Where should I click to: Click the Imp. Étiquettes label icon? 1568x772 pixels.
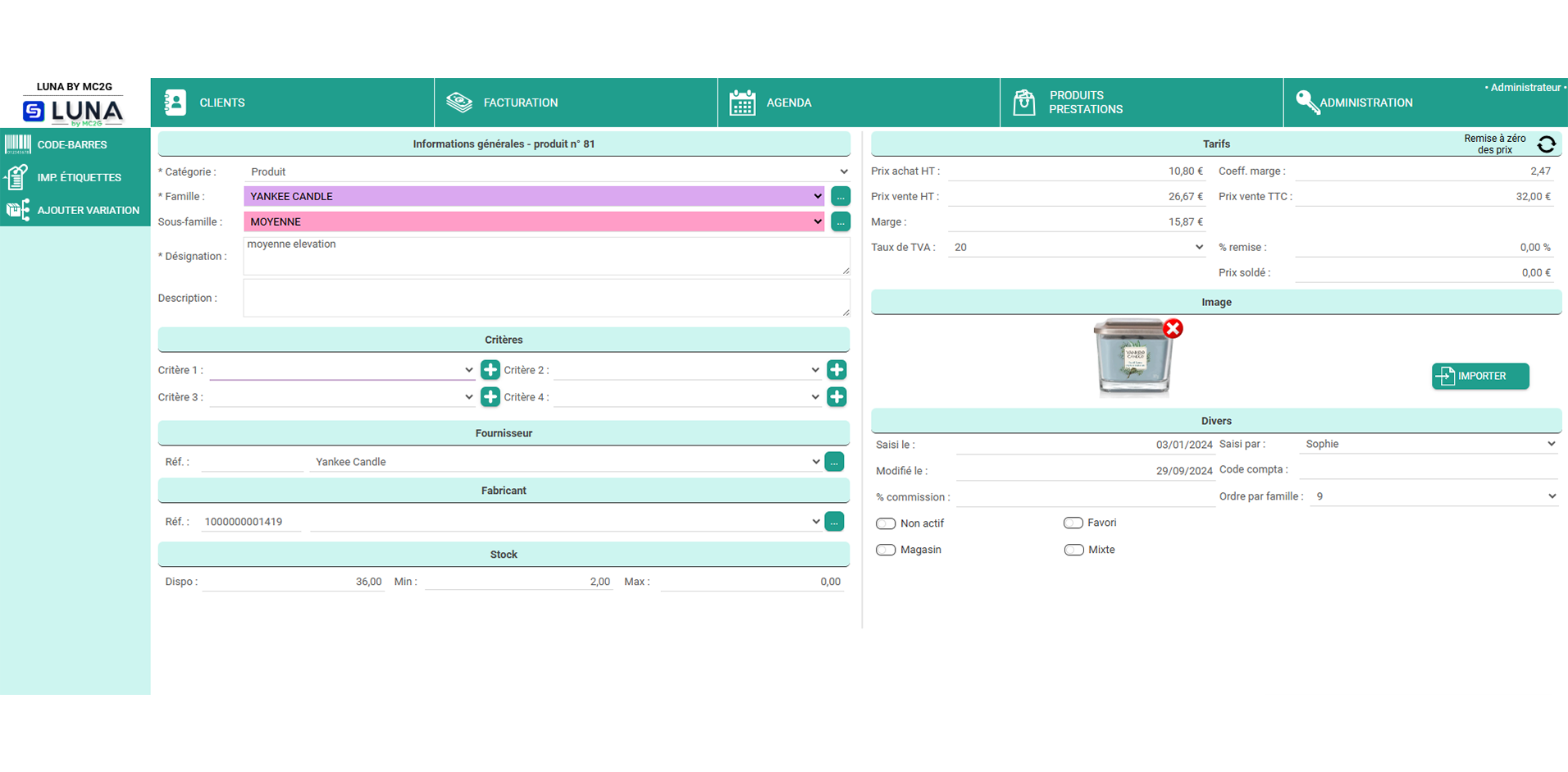[17, 177]
